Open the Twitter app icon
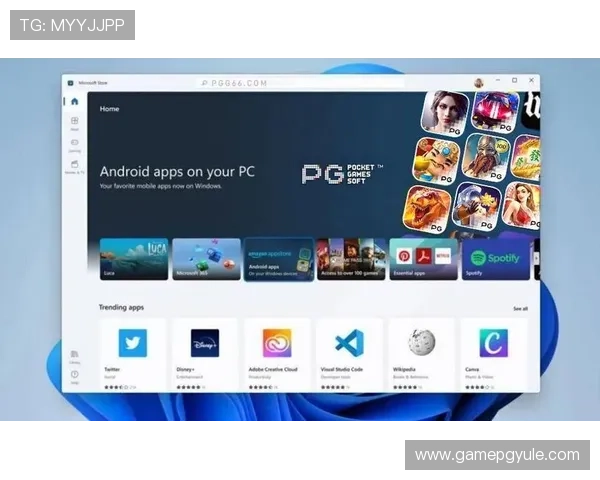This screenshot has height=480, width=600. (x=133, y=343)
